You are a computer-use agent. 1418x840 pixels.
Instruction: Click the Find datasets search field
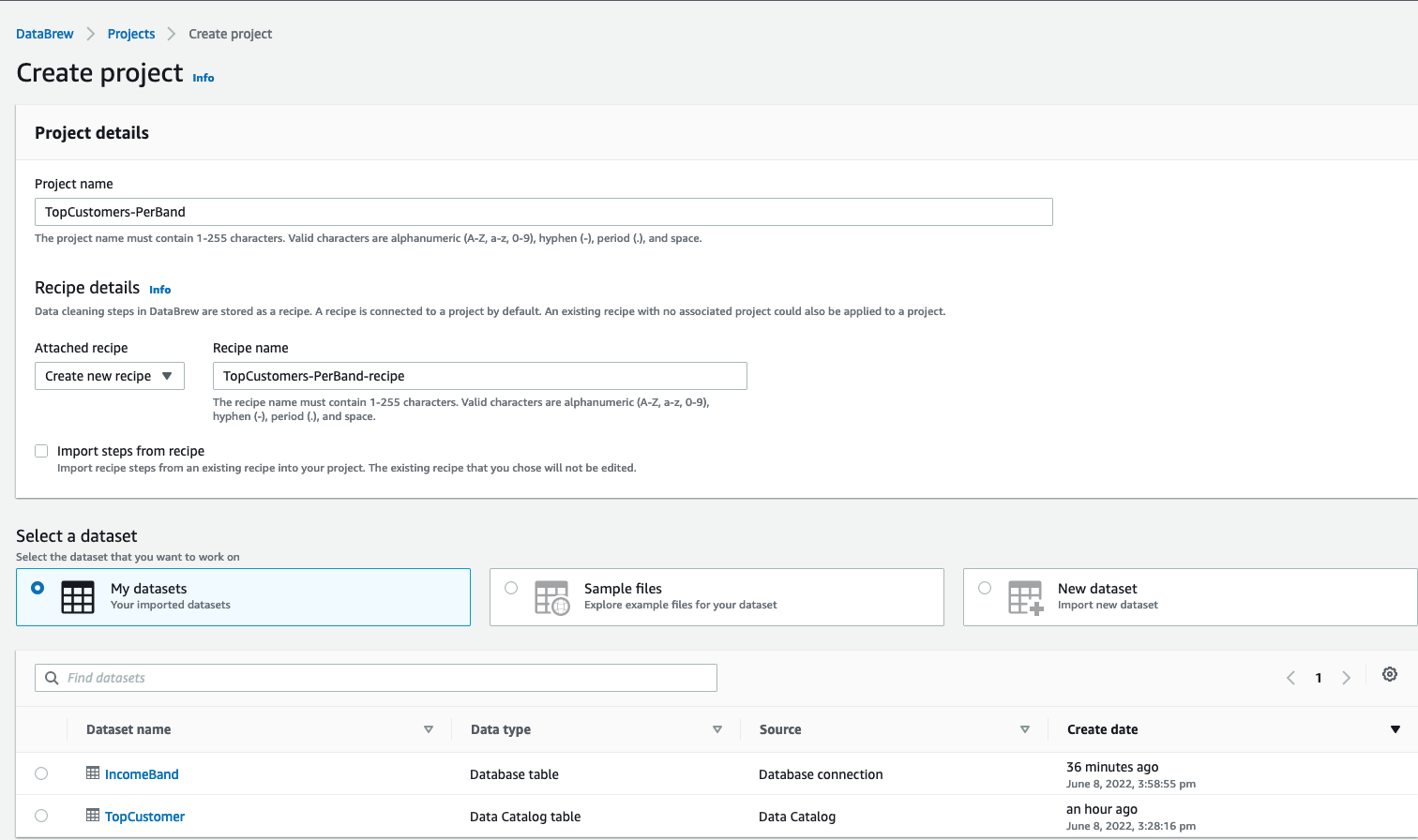pos(376,678)
